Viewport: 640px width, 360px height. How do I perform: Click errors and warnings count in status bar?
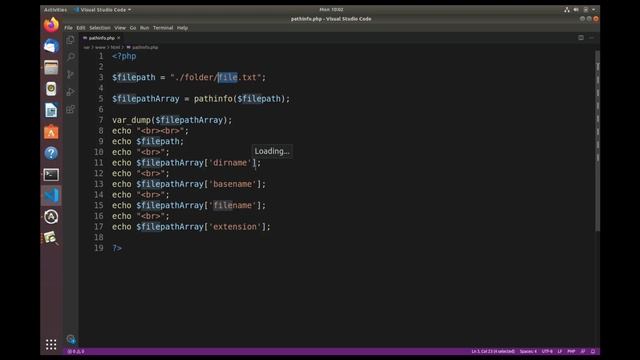(x=76, y=351)
